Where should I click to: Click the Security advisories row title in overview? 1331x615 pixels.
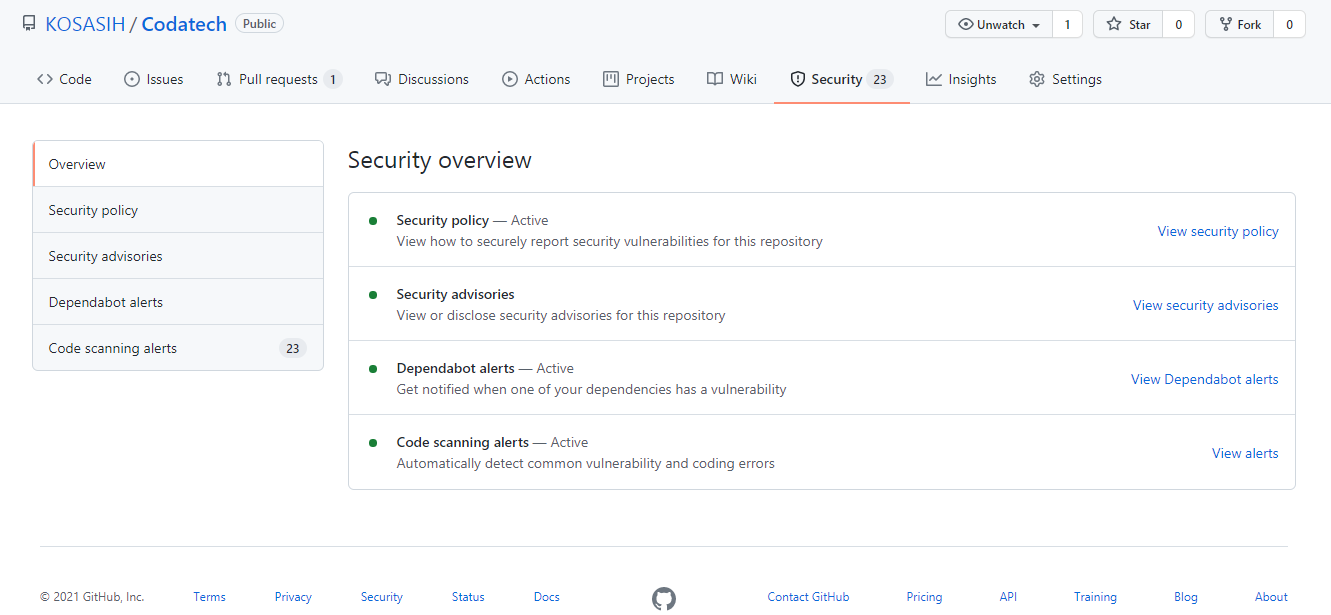pyautogui.click(x=455, y=294)
